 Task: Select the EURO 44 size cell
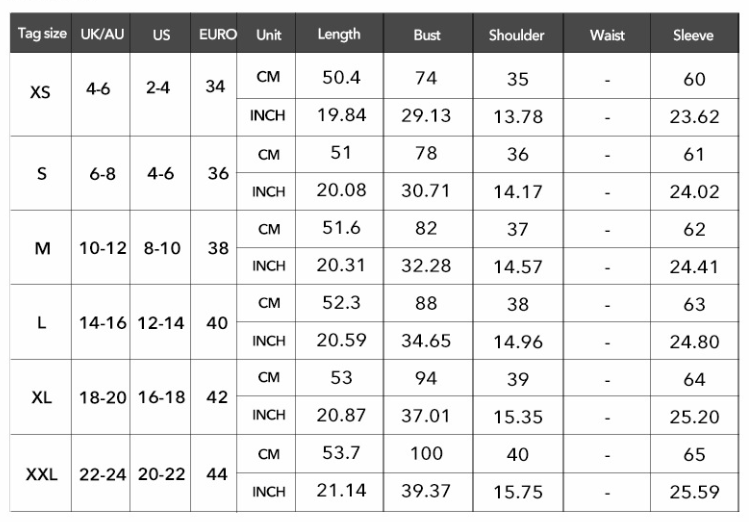pos(217,473)
